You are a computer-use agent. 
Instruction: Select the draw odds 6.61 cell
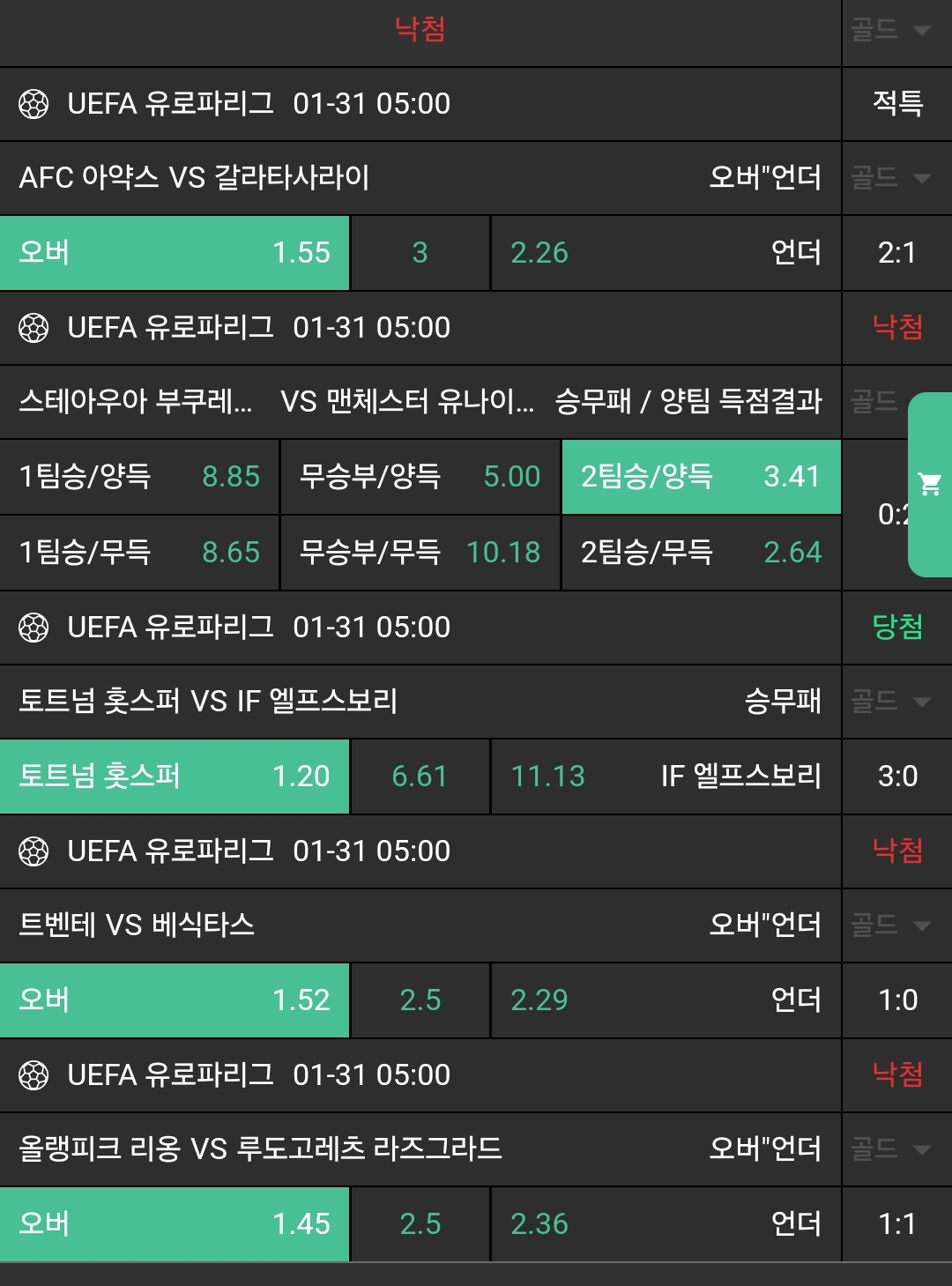420,777
